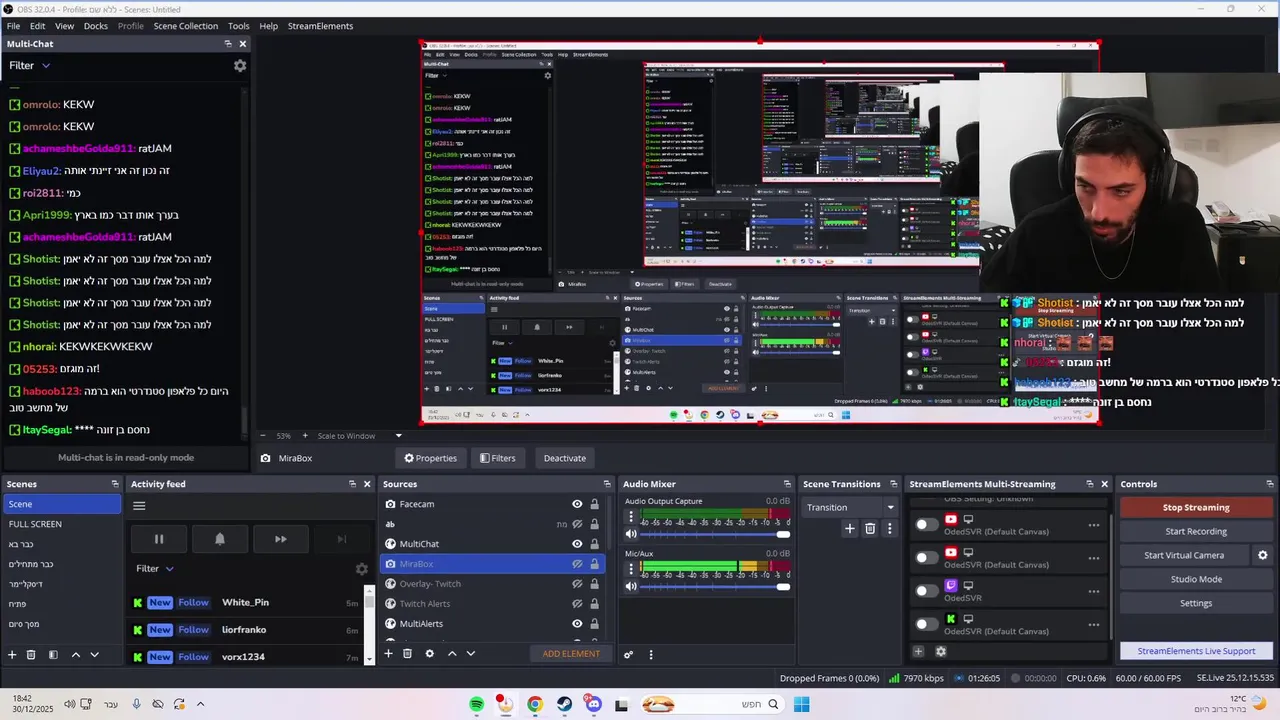Open the View menu
This screenshot has width=1280, height=720.
coord(64,26)
